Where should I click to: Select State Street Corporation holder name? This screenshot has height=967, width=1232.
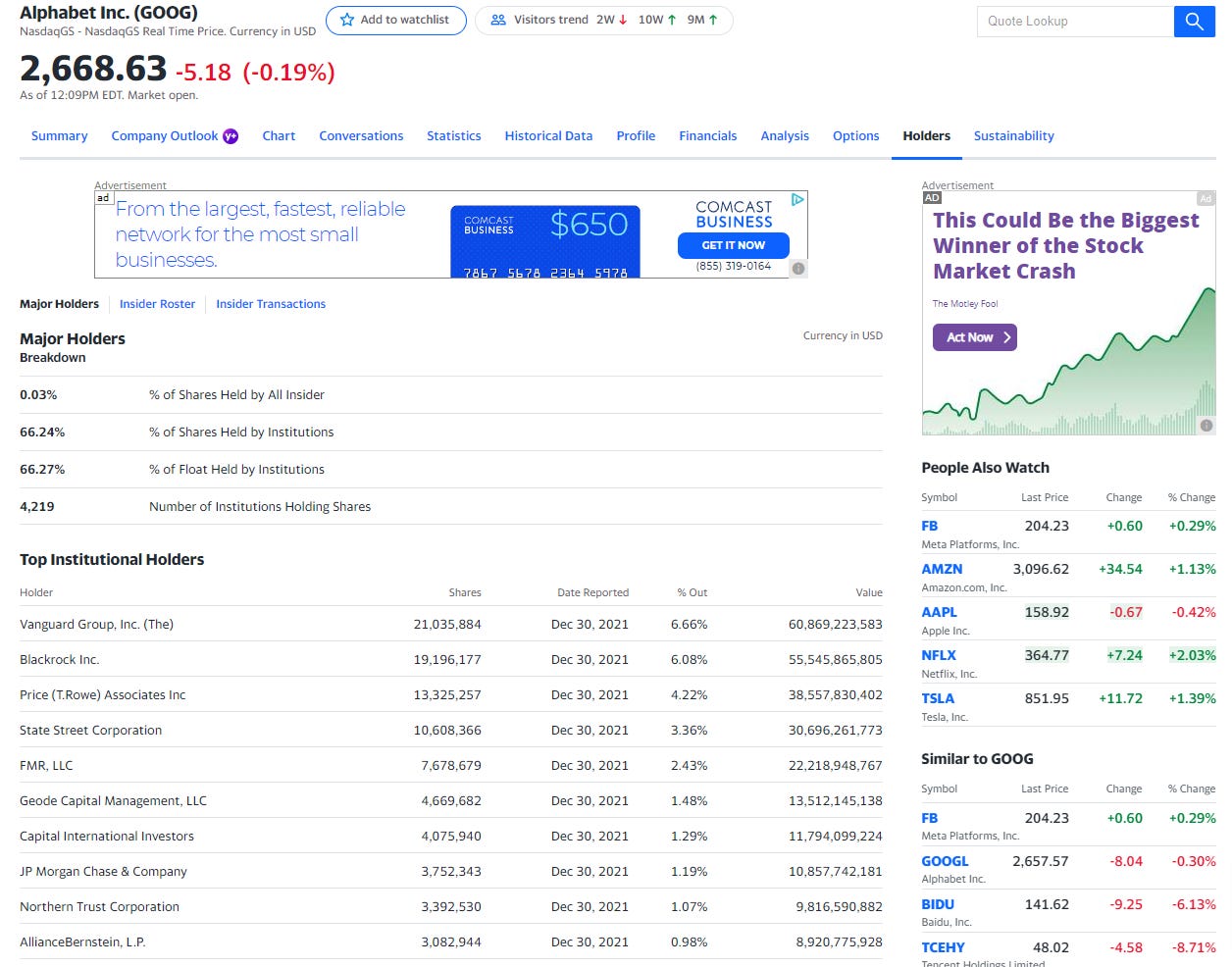click(90, 730)
